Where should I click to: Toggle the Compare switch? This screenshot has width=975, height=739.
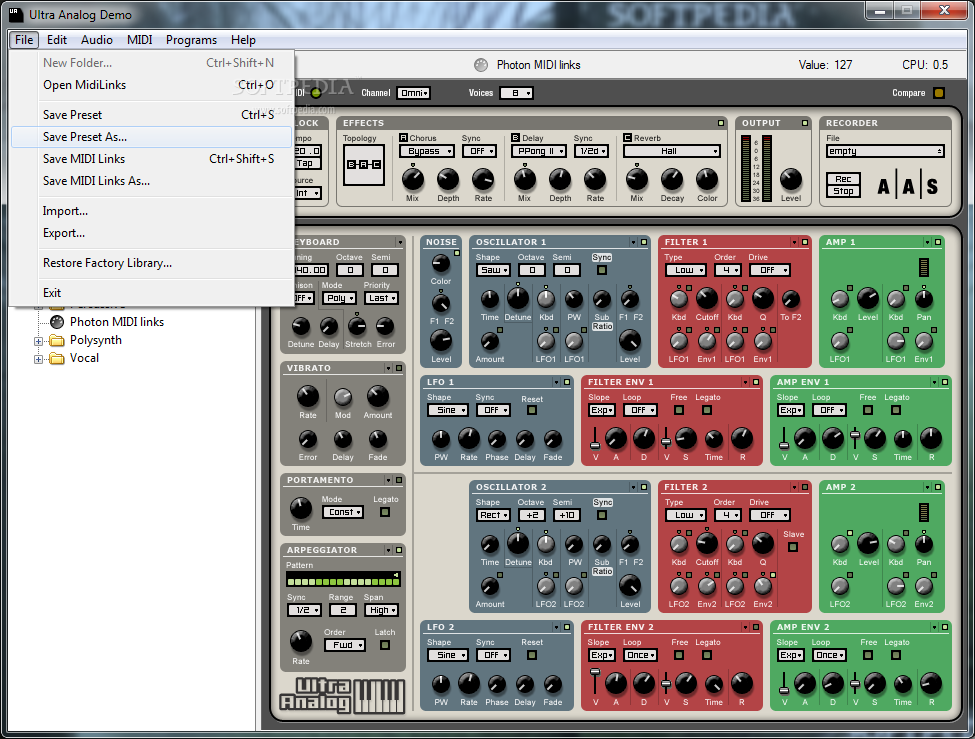939,93
